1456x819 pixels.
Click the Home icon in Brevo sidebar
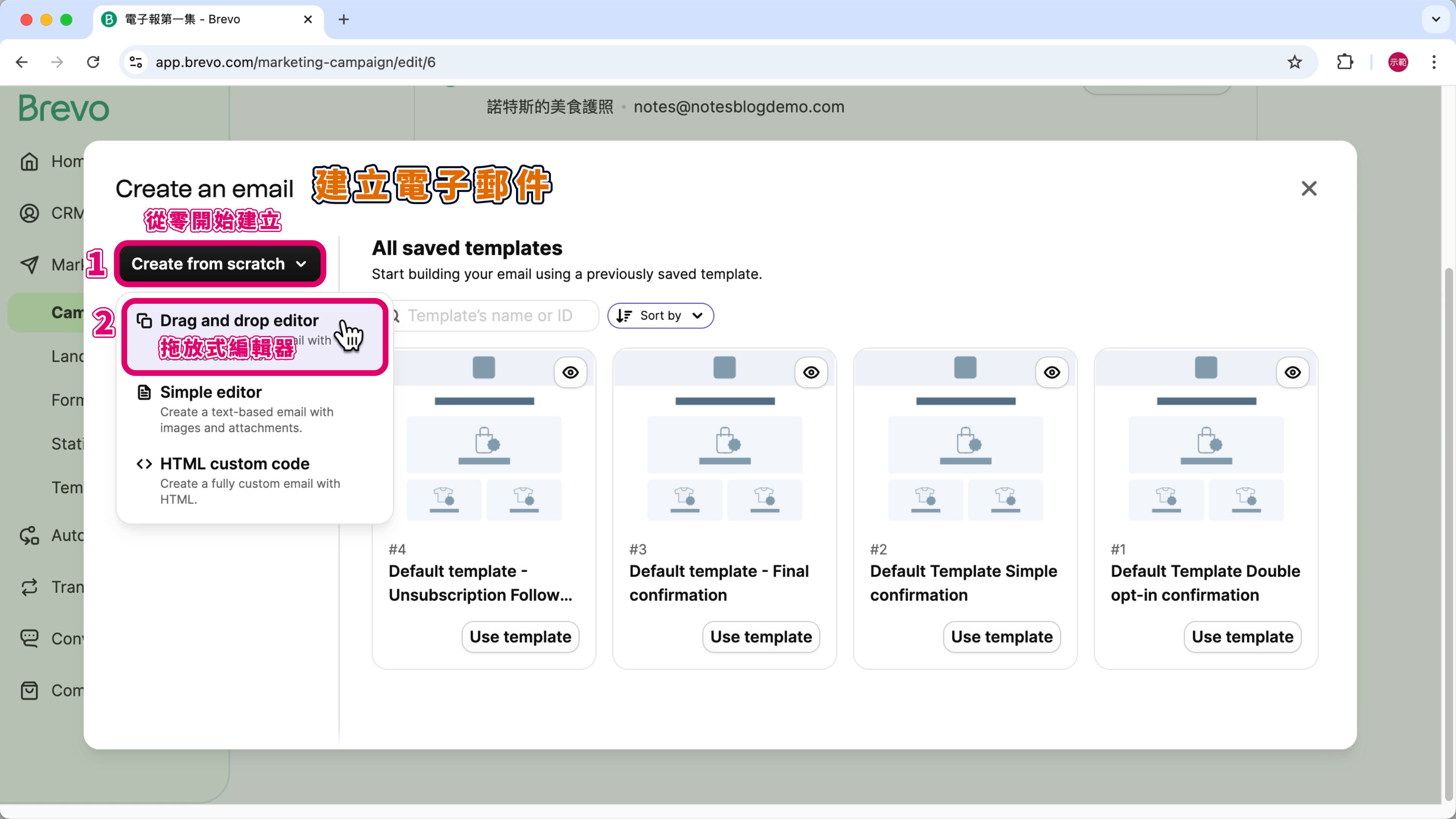tap(30, 162)
